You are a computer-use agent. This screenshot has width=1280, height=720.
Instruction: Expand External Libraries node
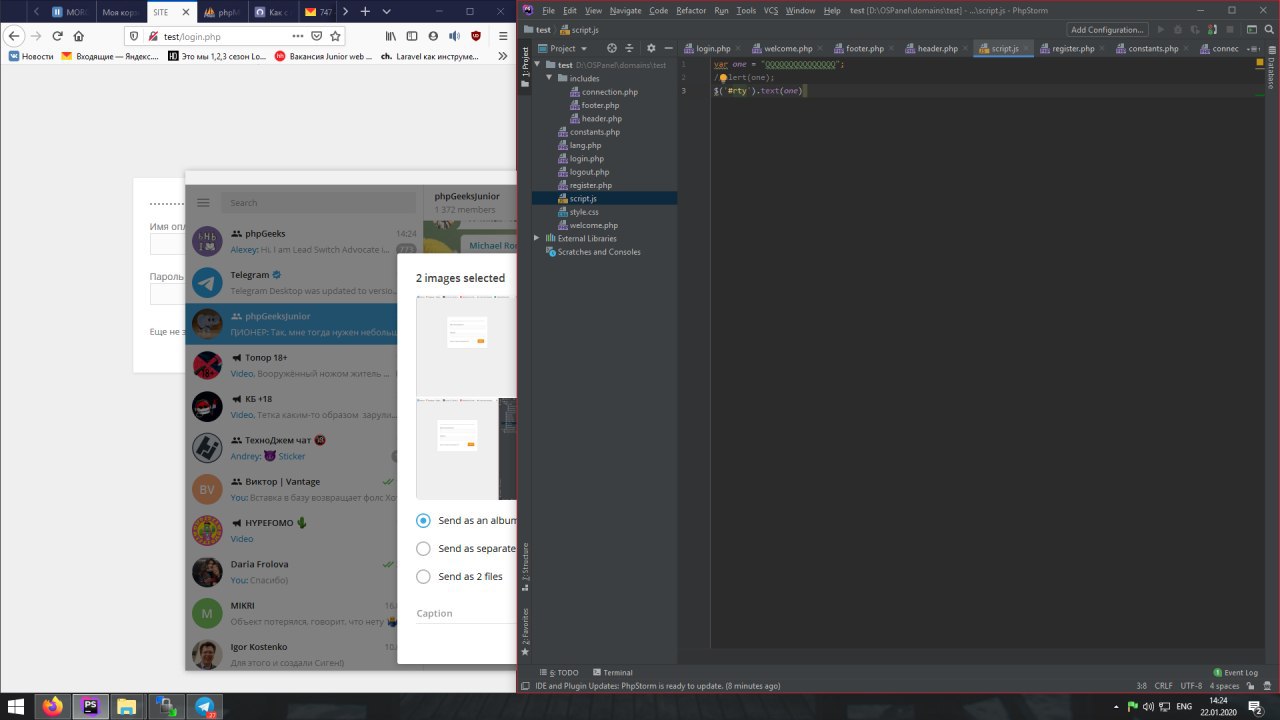[x=538, y=238]
